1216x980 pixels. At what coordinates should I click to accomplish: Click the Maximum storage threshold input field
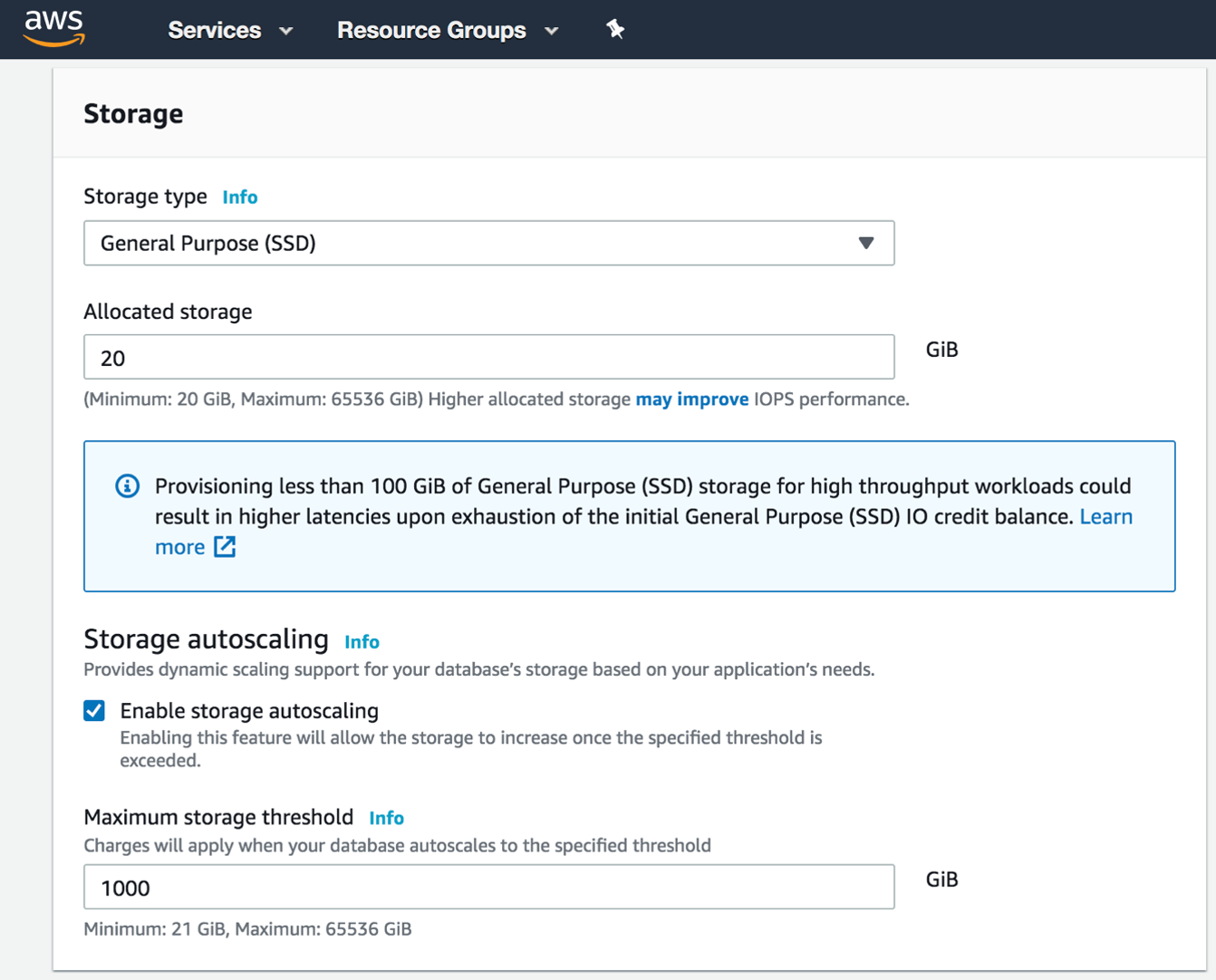pyautogui.click(x=489, y=887)
